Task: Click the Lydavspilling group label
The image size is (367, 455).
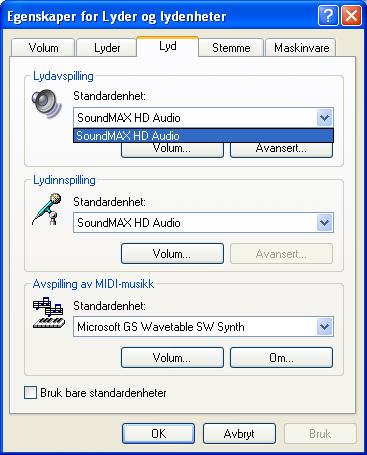Action: [x=63, y=76]
